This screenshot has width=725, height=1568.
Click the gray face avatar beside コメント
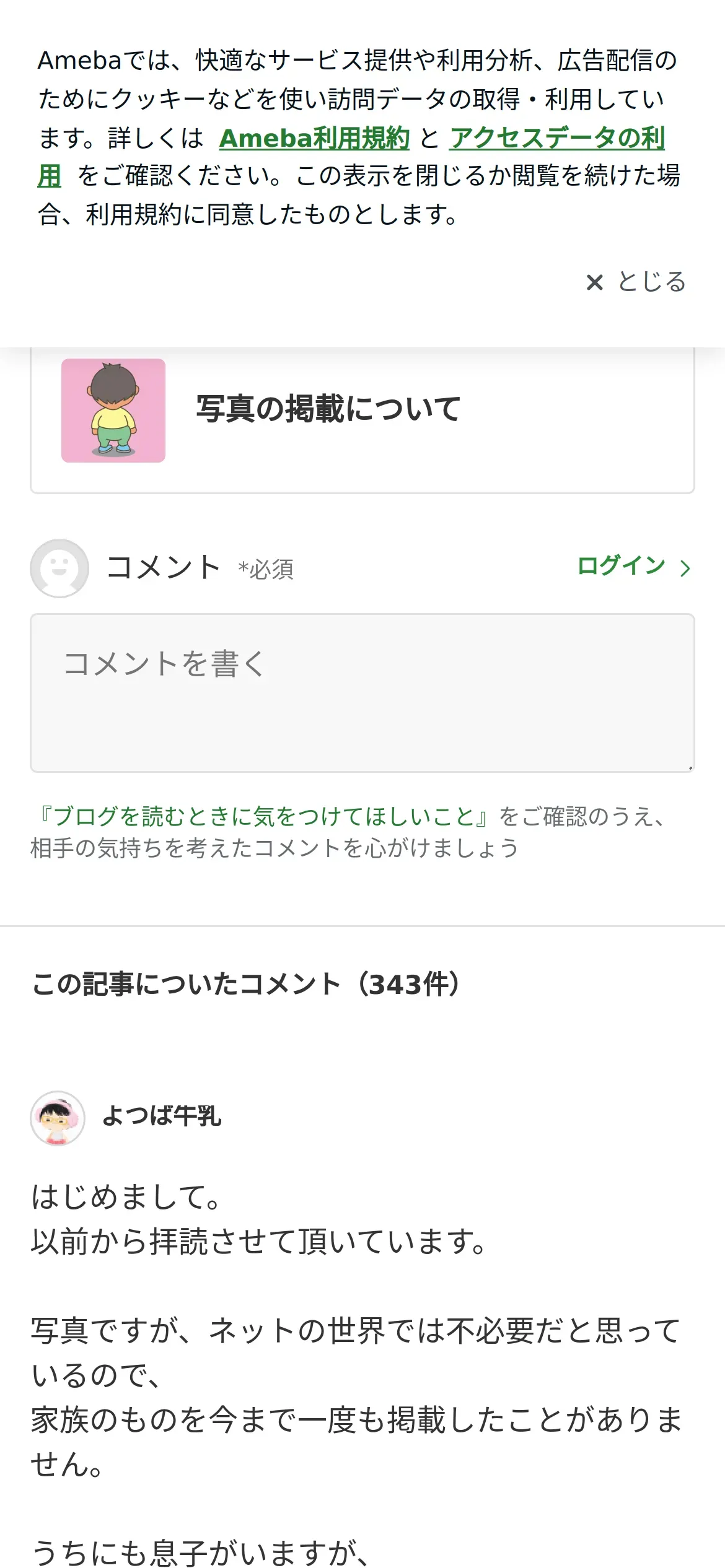click(x=59, y=568)
